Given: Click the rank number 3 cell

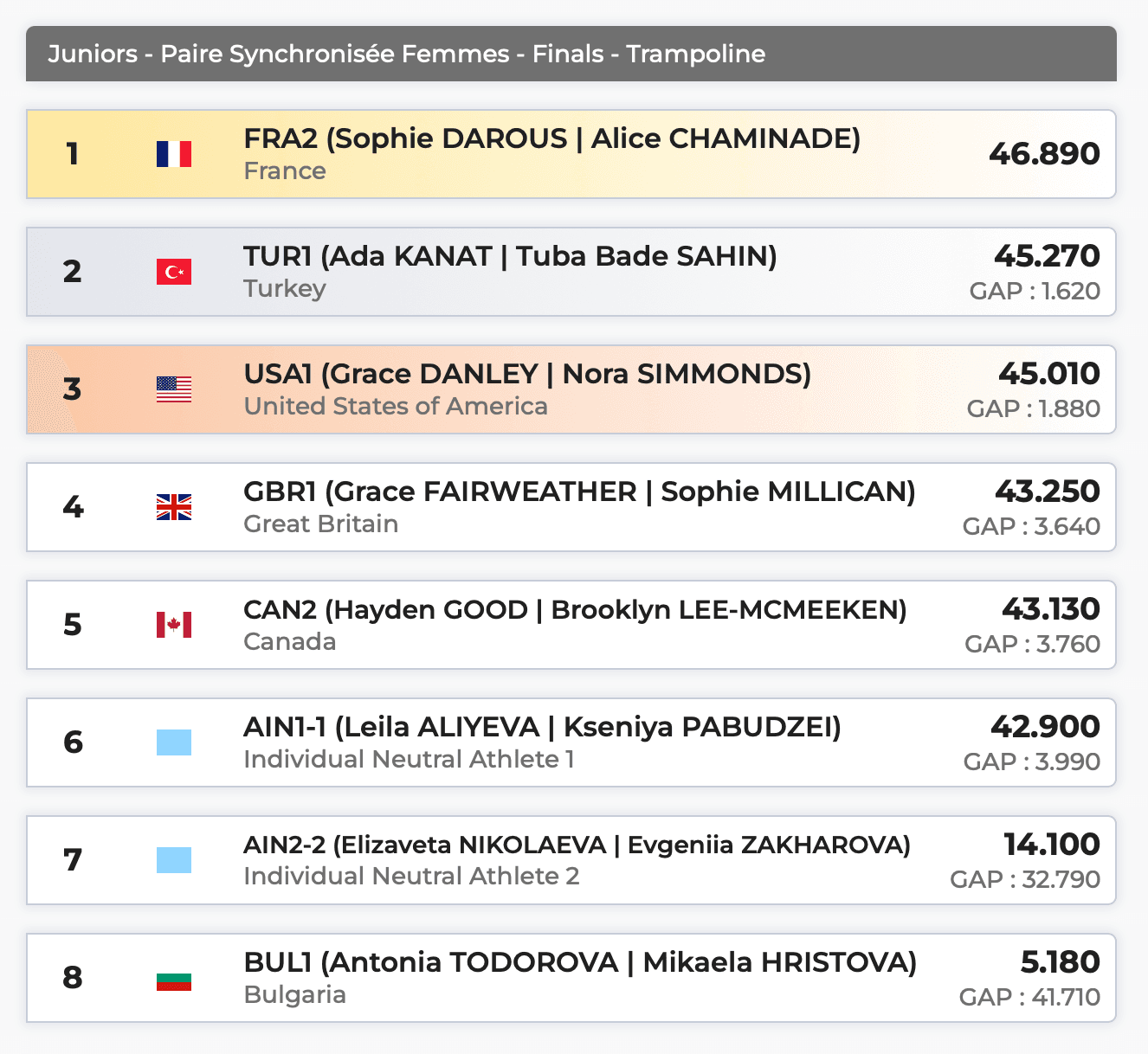Looking at the screenshot, I should pyautogui.click(x=73, y=389).
